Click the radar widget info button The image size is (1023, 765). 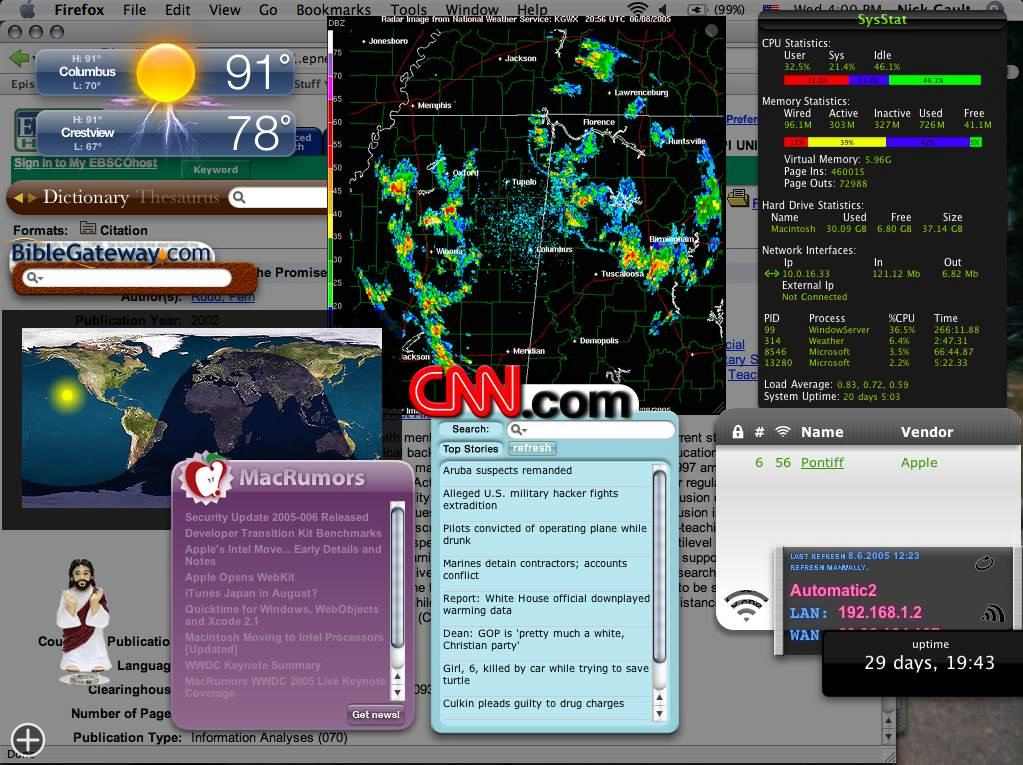point(712,30)
